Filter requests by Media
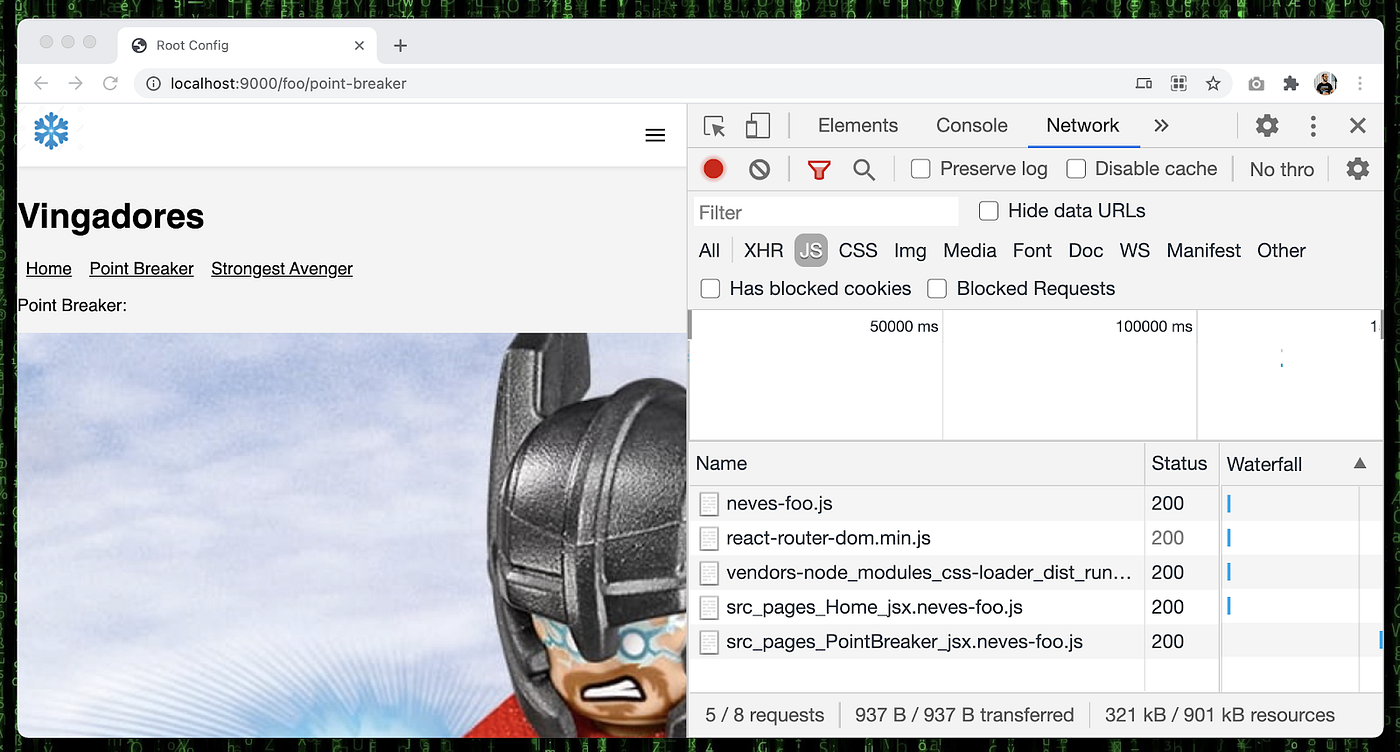 tap(970, 251)
